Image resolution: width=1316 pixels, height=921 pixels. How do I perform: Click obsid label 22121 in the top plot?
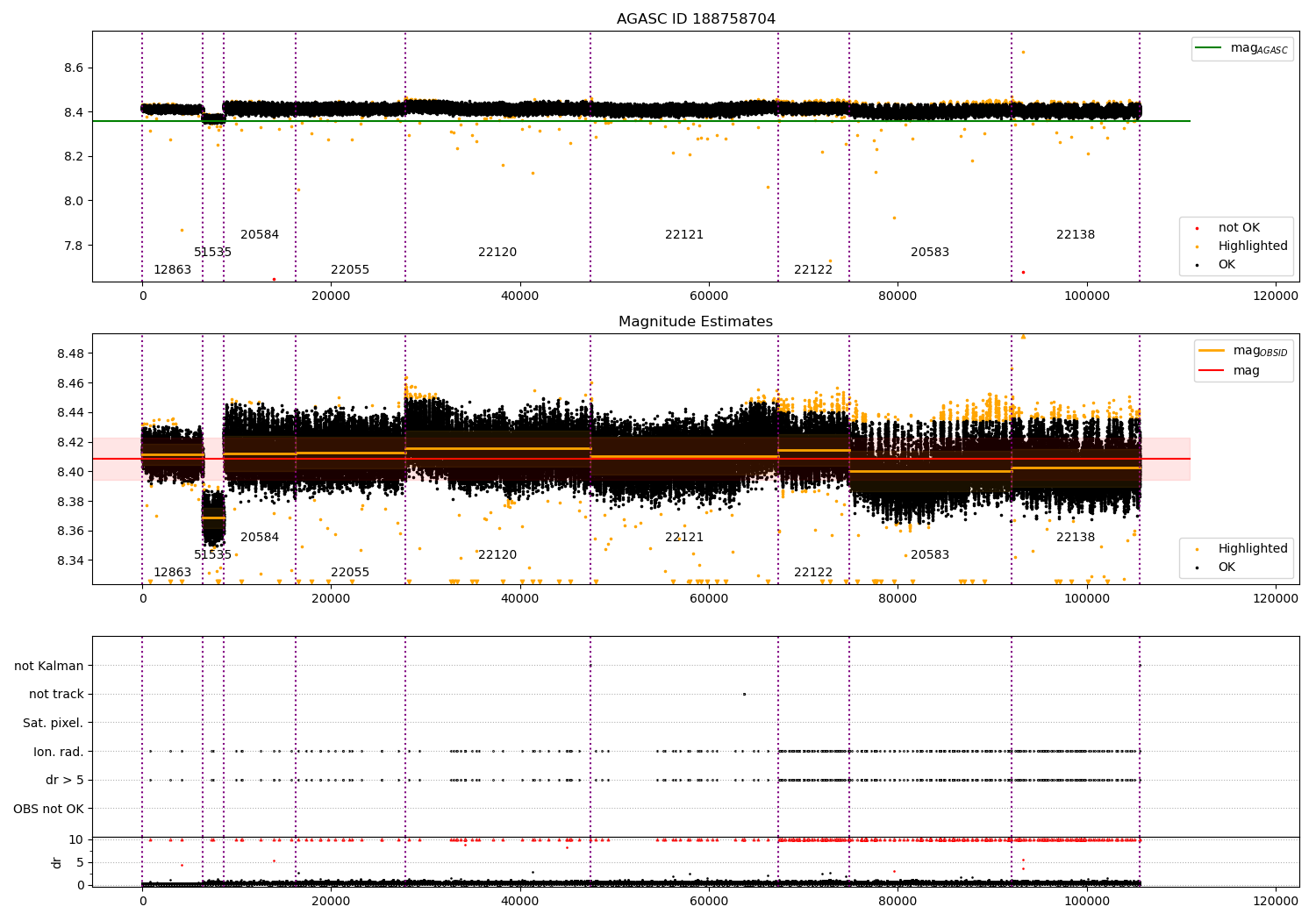[684, 235]
